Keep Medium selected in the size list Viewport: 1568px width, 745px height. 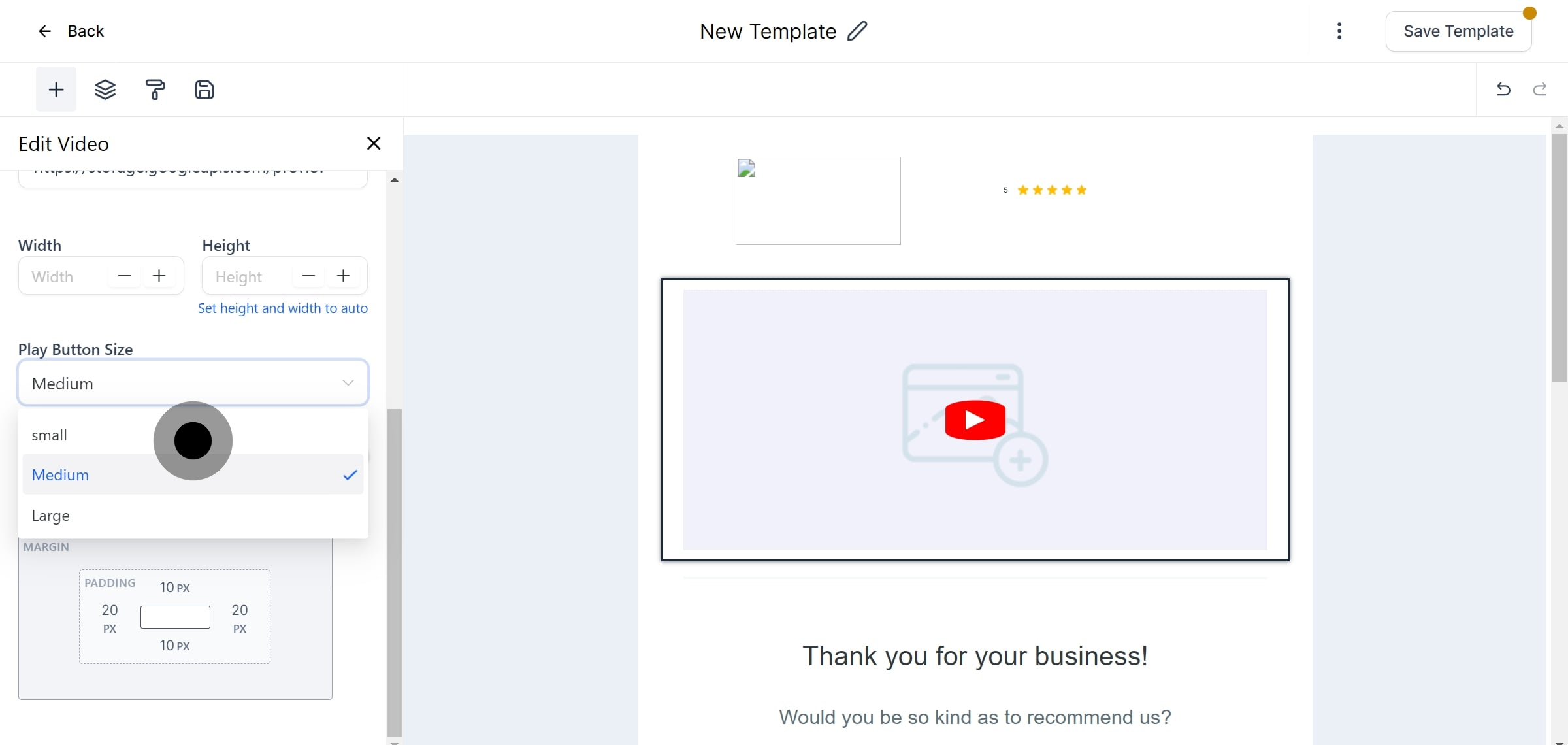(60, 474)
